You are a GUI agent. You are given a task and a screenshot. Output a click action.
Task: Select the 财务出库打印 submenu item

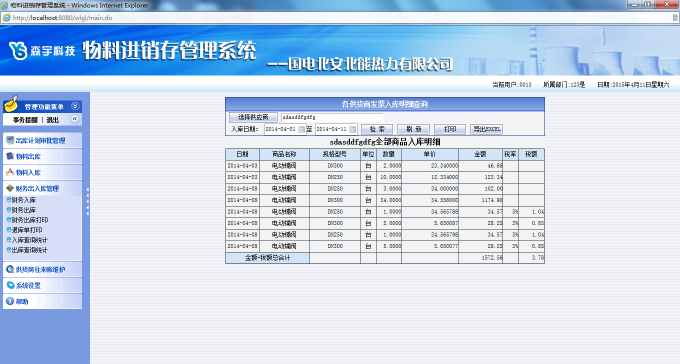pyautogui.click(x=29, y=220)
